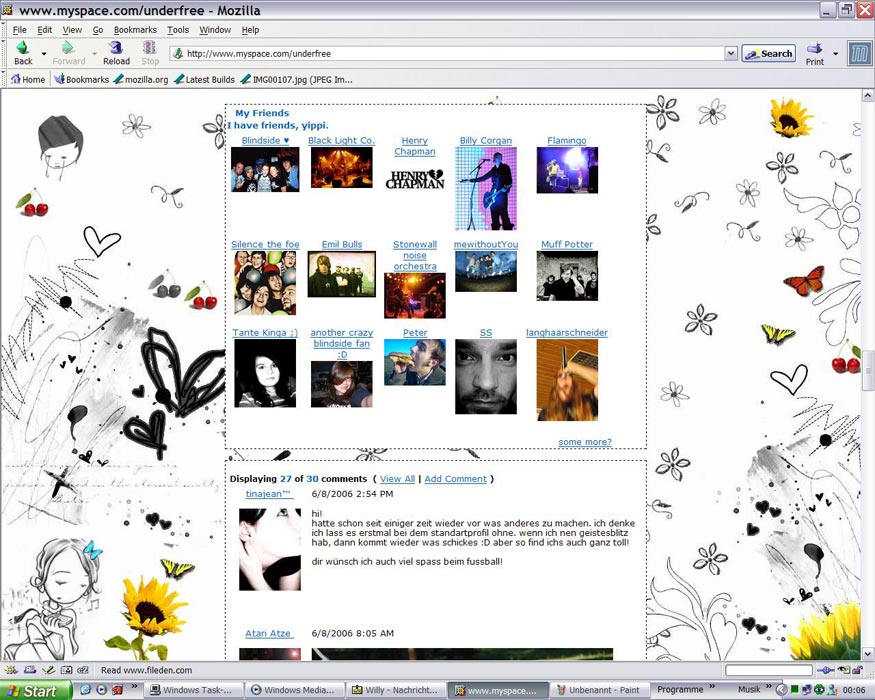
Task: Click the Stop toolbar button
Action: pyautogui.click(x=150, y=53)
